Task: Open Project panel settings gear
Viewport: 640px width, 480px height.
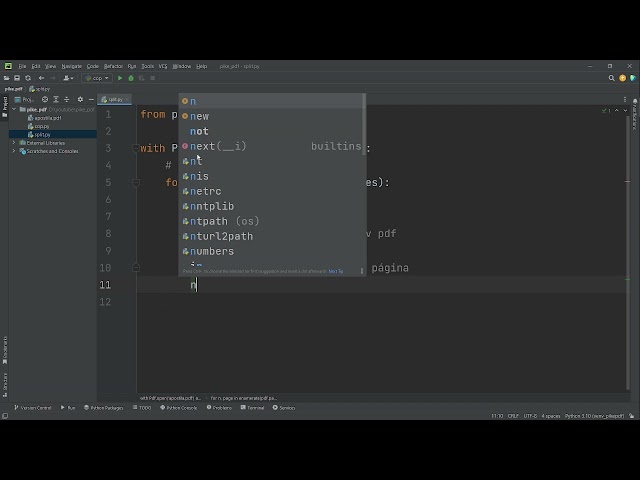Action: tap(80, 100)
